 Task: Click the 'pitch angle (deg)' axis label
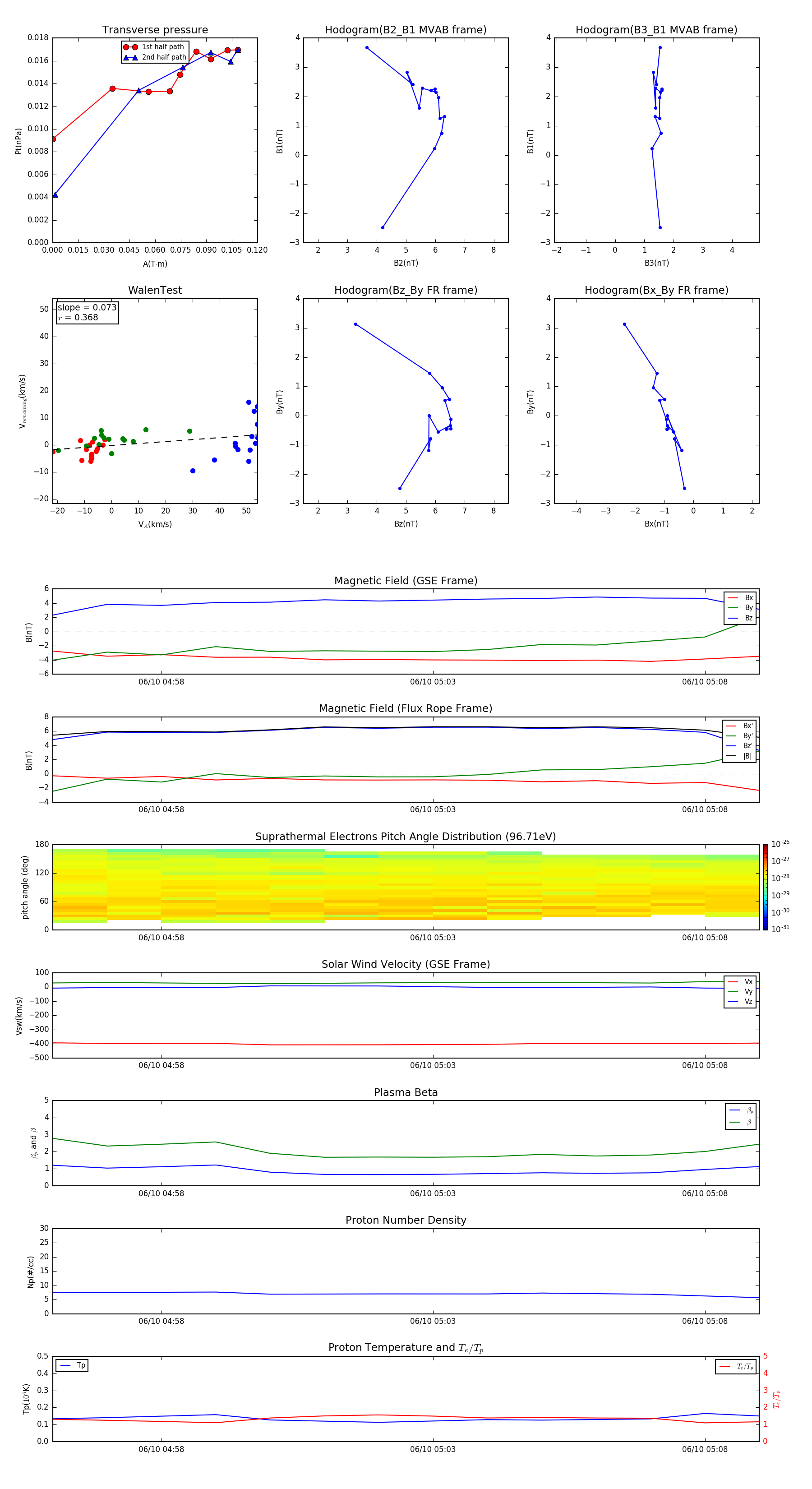(25, 887)
